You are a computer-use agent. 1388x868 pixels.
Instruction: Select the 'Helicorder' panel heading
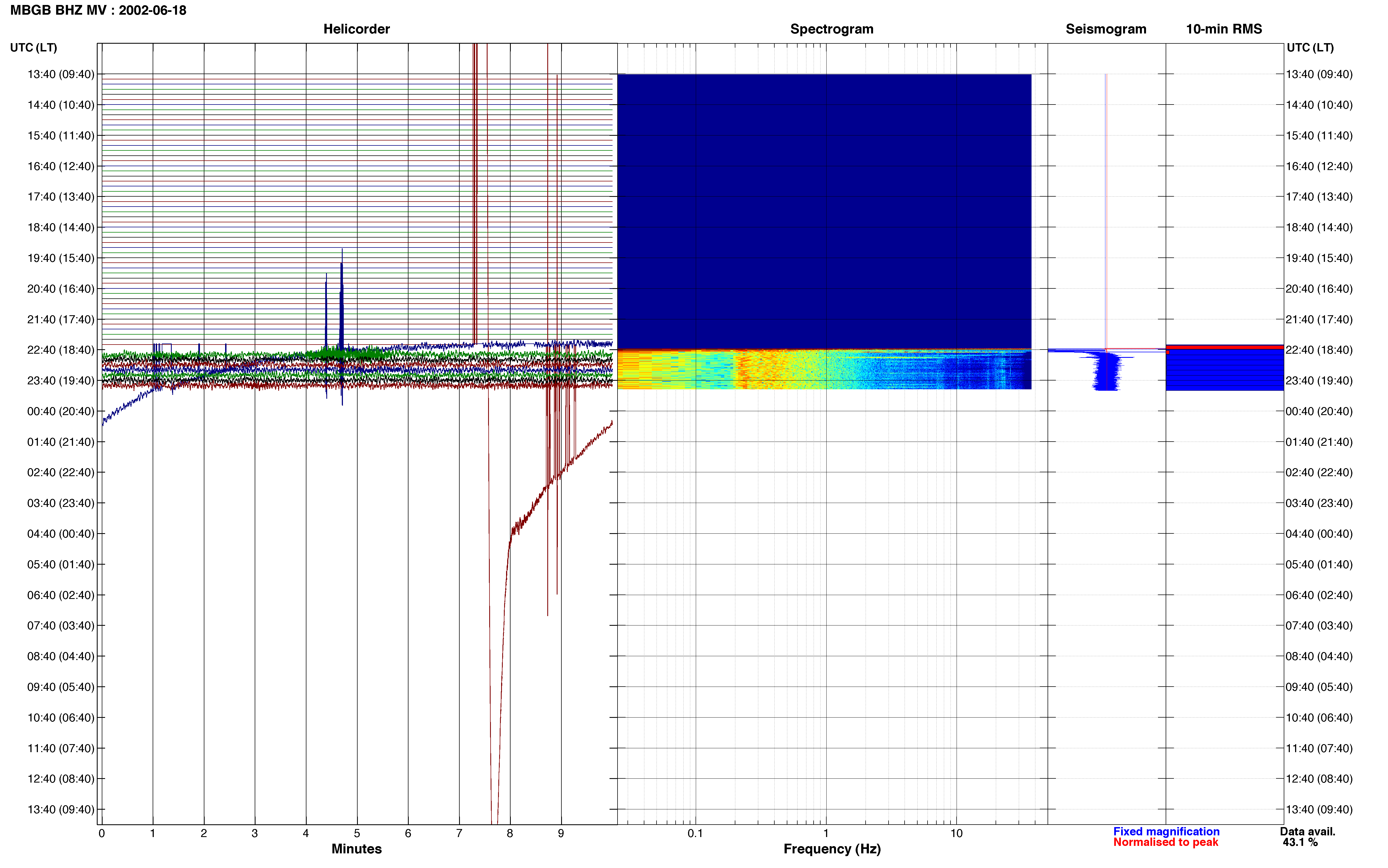coord(356,29)
